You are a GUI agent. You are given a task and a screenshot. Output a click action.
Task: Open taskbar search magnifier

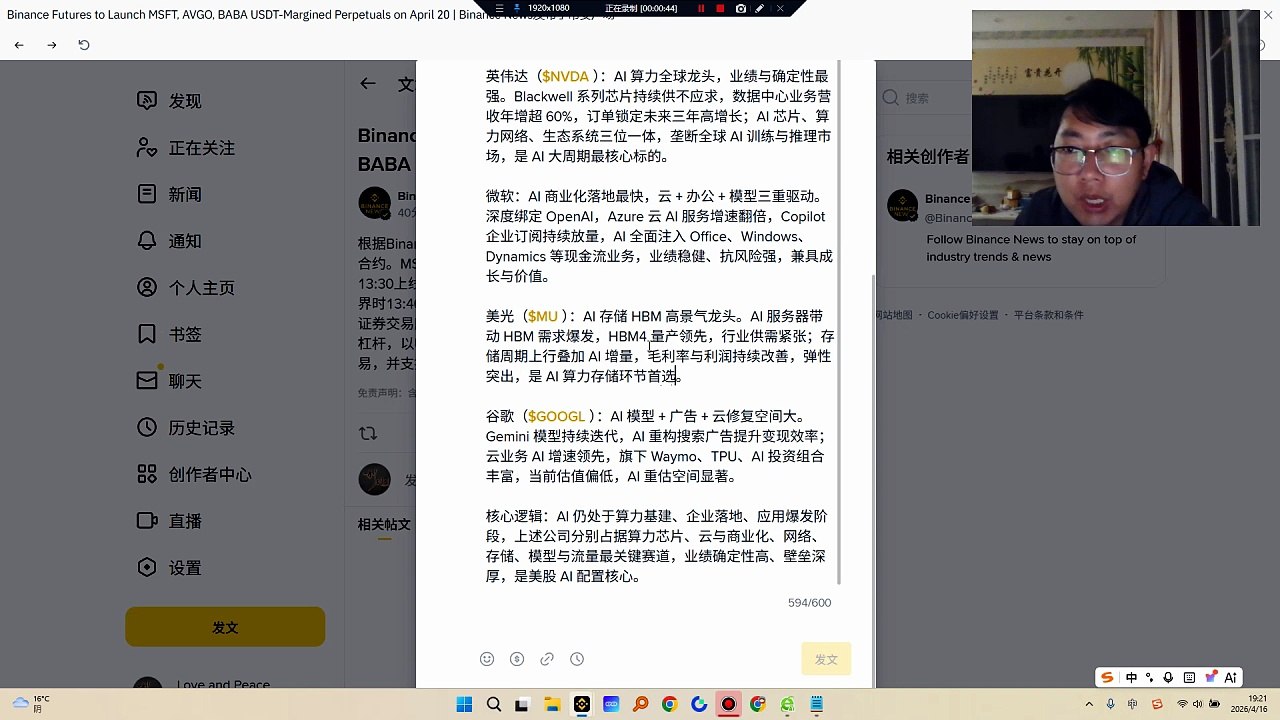tap(494, 705)
